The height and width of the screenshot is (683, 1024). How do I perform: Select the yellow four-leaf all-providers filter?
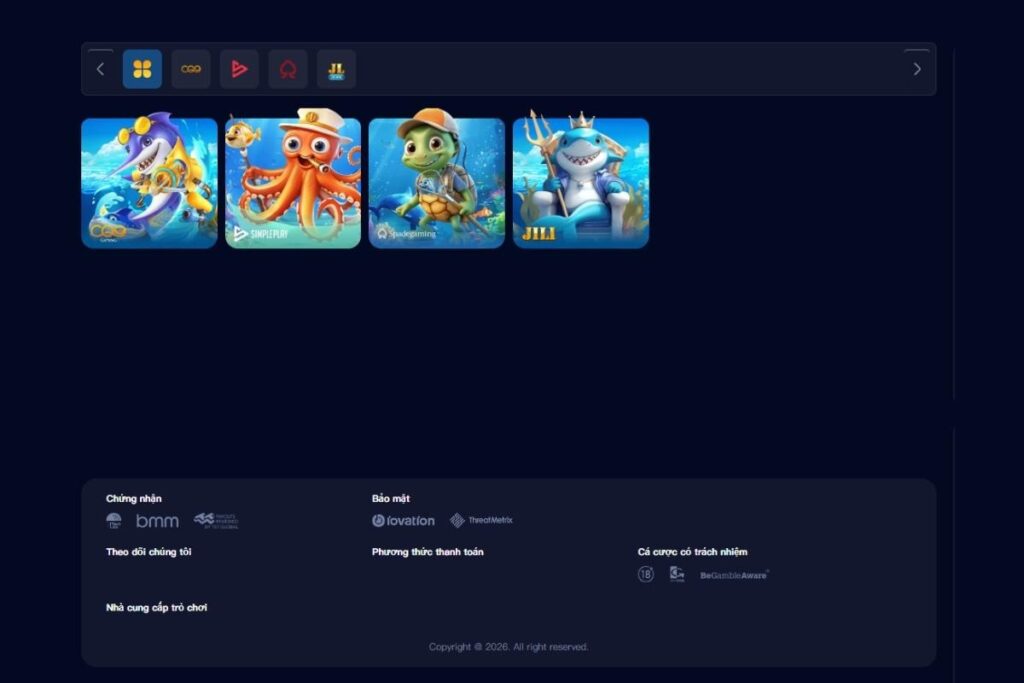click(x=142, y=69)
